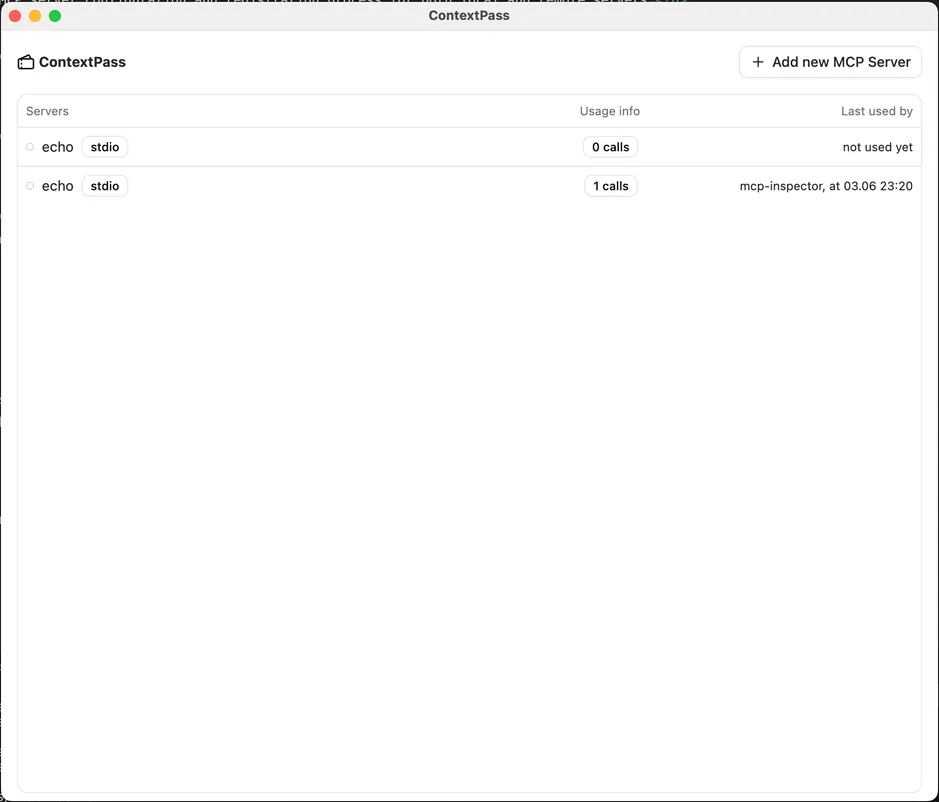This screenshot has width=939, height=802.
Task: Click the "1 calls" usage badge
Action: point(610,186)
